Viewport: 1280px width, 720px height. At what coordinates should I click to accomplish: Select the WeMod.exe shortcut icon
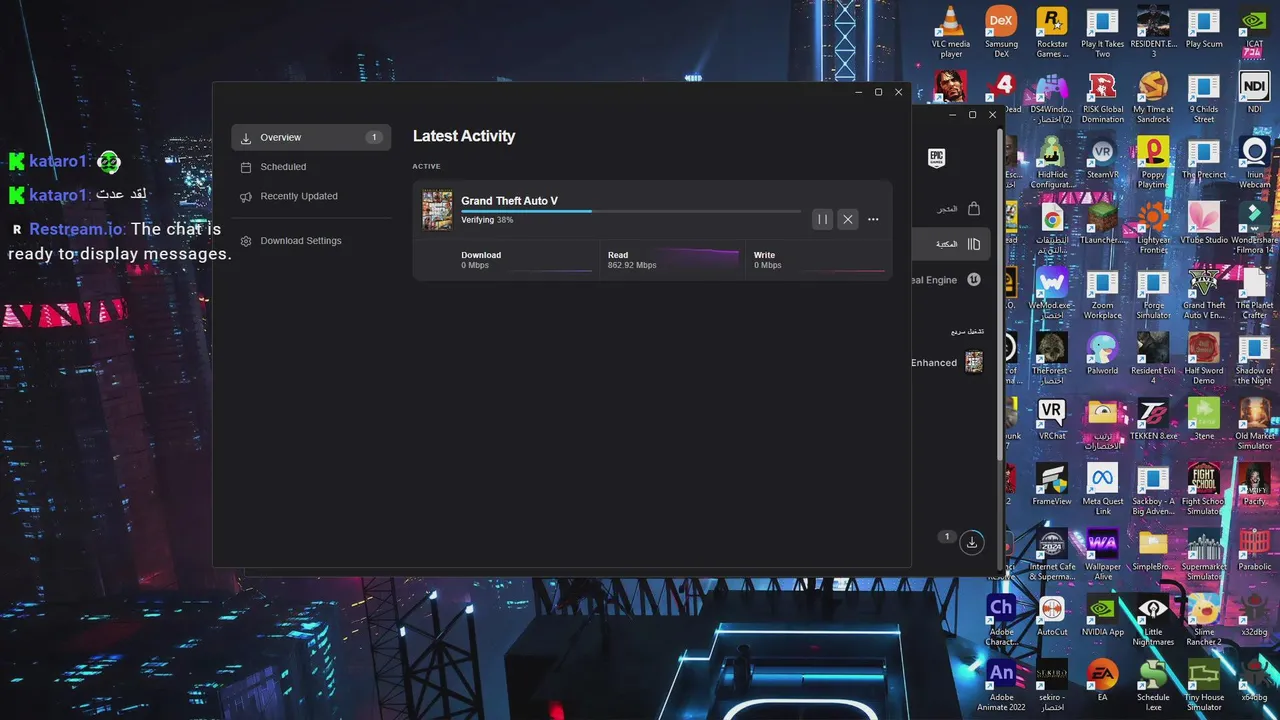point(1052,293)
